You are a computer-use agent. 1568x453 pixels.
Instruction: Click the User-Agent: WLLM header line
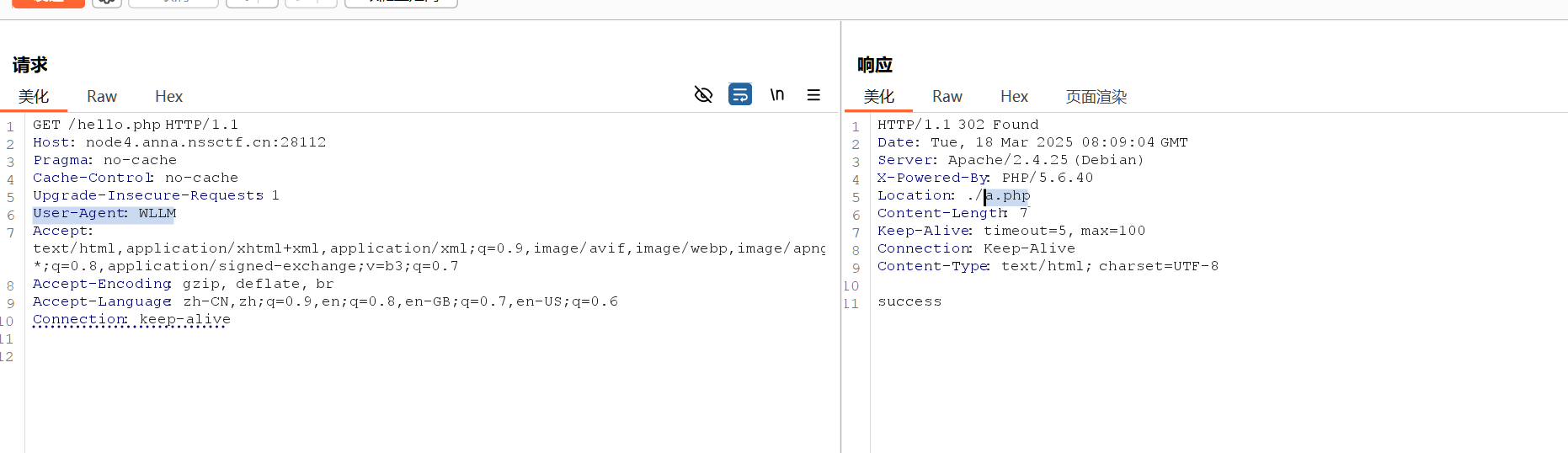coord(104,214)
